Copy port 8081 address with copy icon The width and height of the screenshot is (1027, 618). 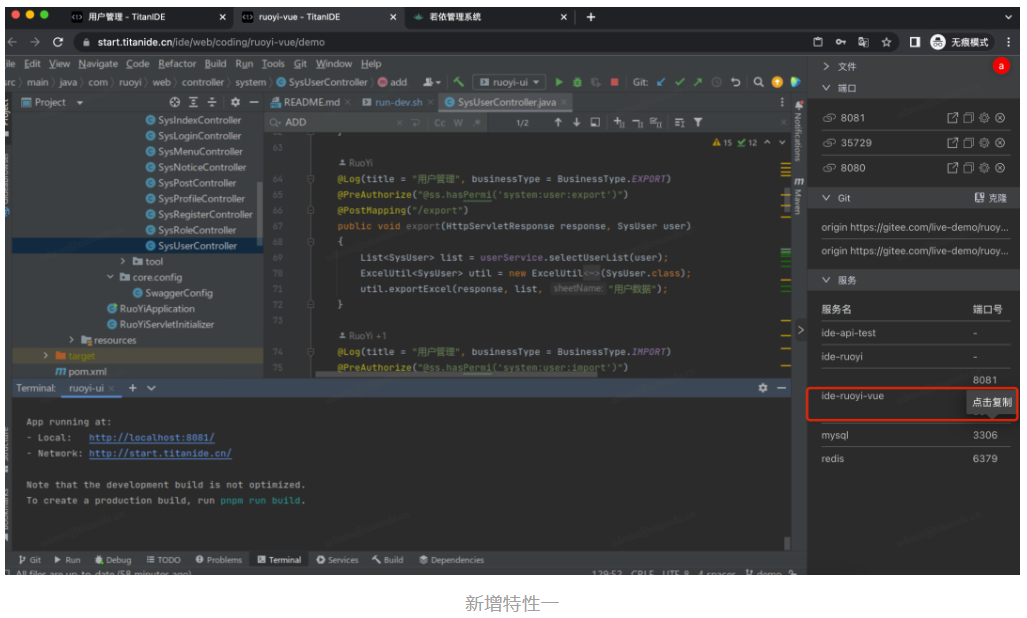pos(968,118)
